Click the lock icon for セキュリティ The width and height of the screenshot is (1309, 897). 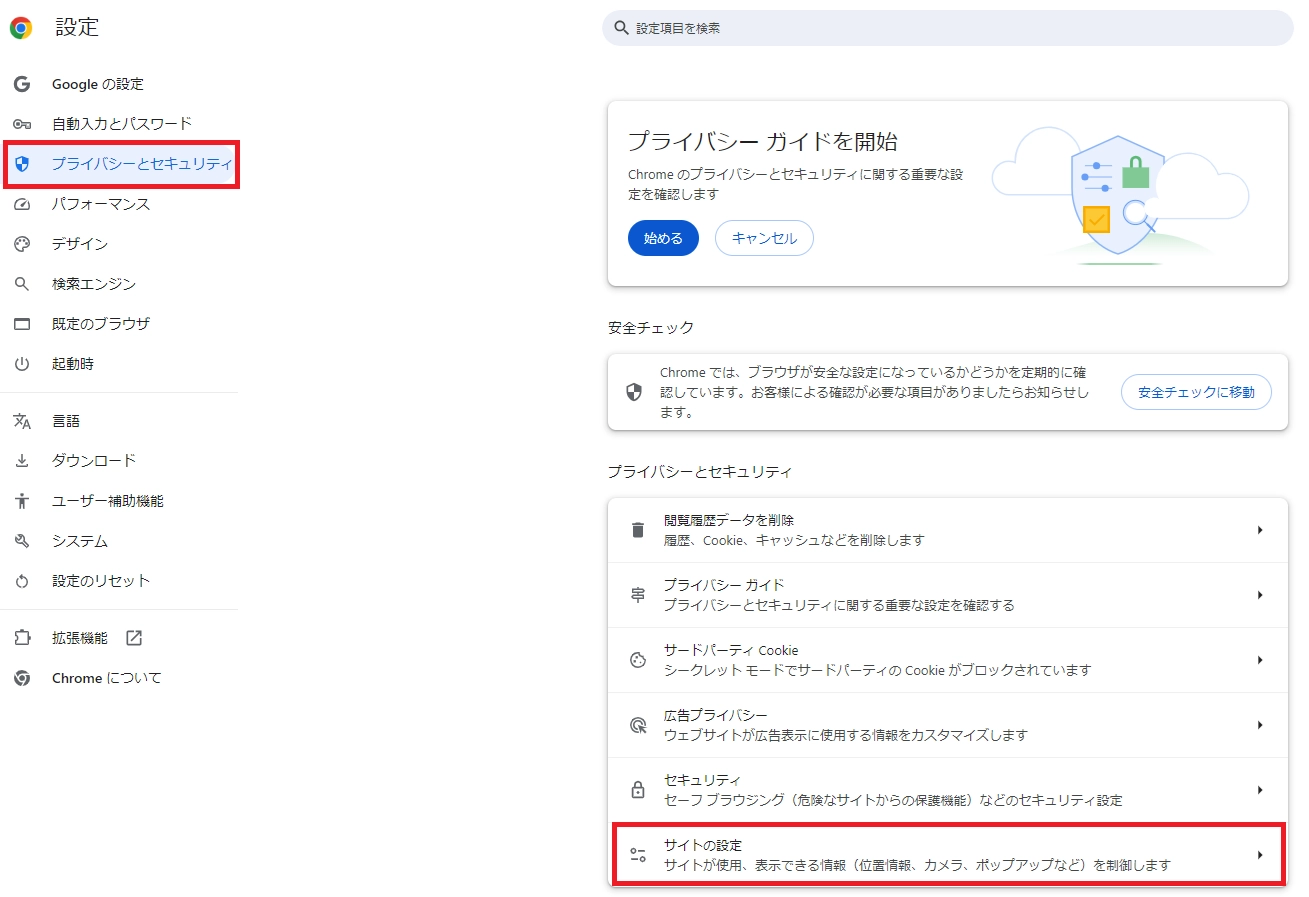click(x=638, y=790)
